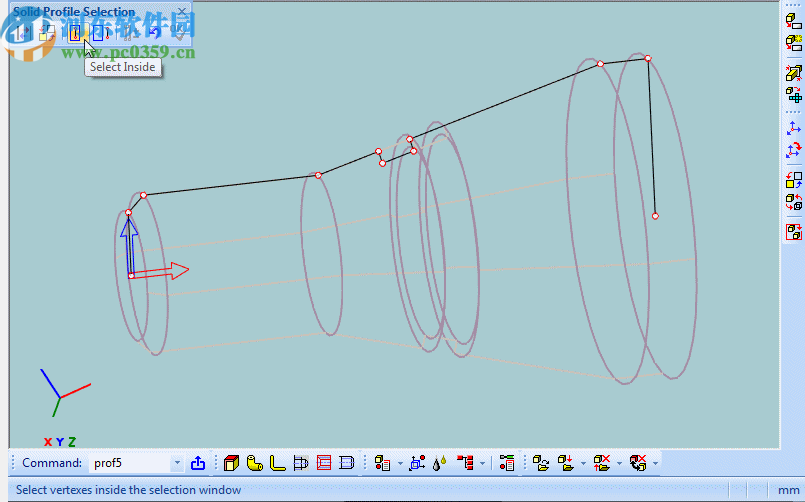Viewport: 805px width, 502px height.
Task: Select the solid box primitive icon
Action: tap(232, 463)
